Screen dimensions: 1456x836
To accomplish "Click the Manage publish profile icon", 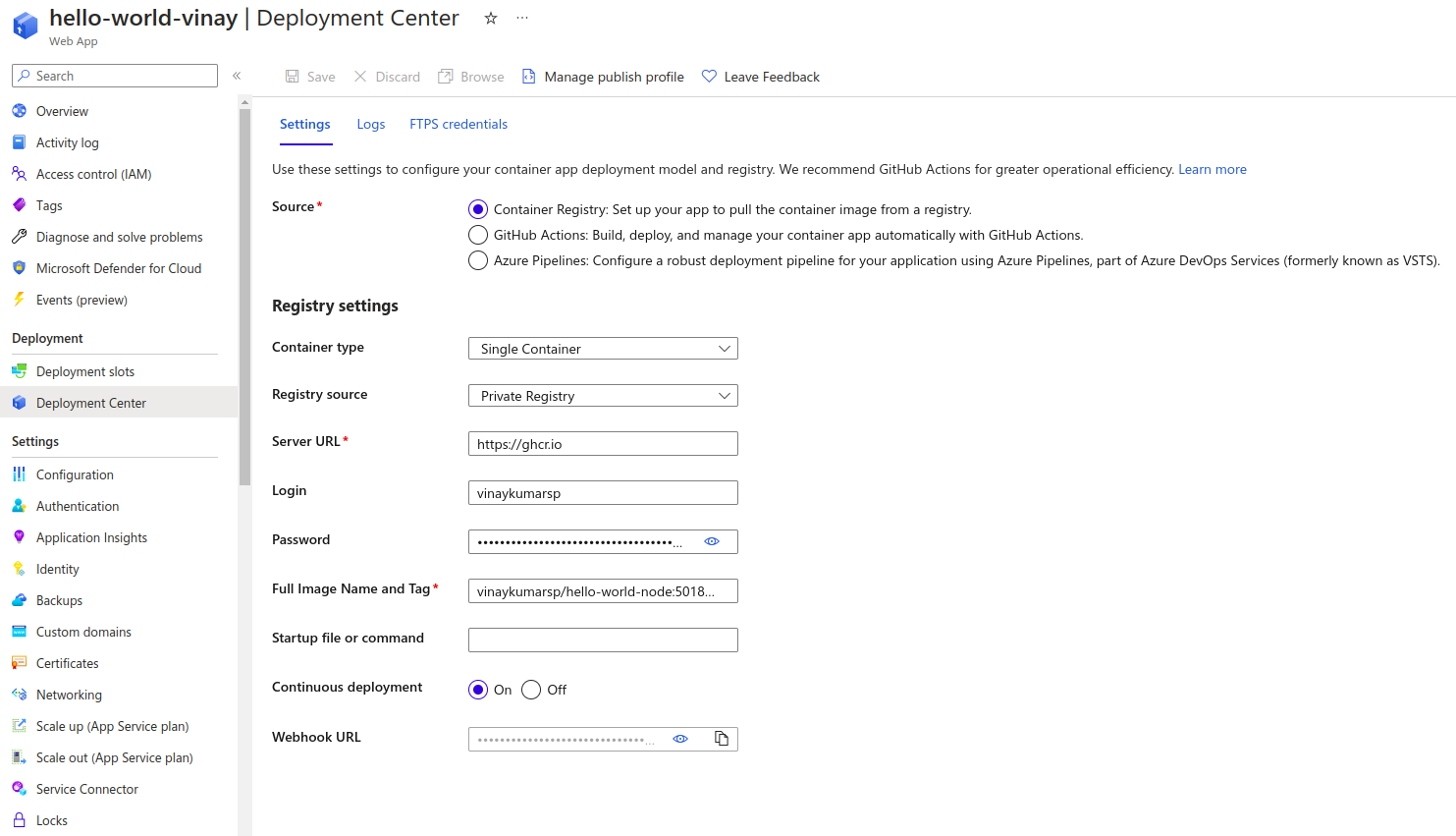I will [x=529, y=77].
